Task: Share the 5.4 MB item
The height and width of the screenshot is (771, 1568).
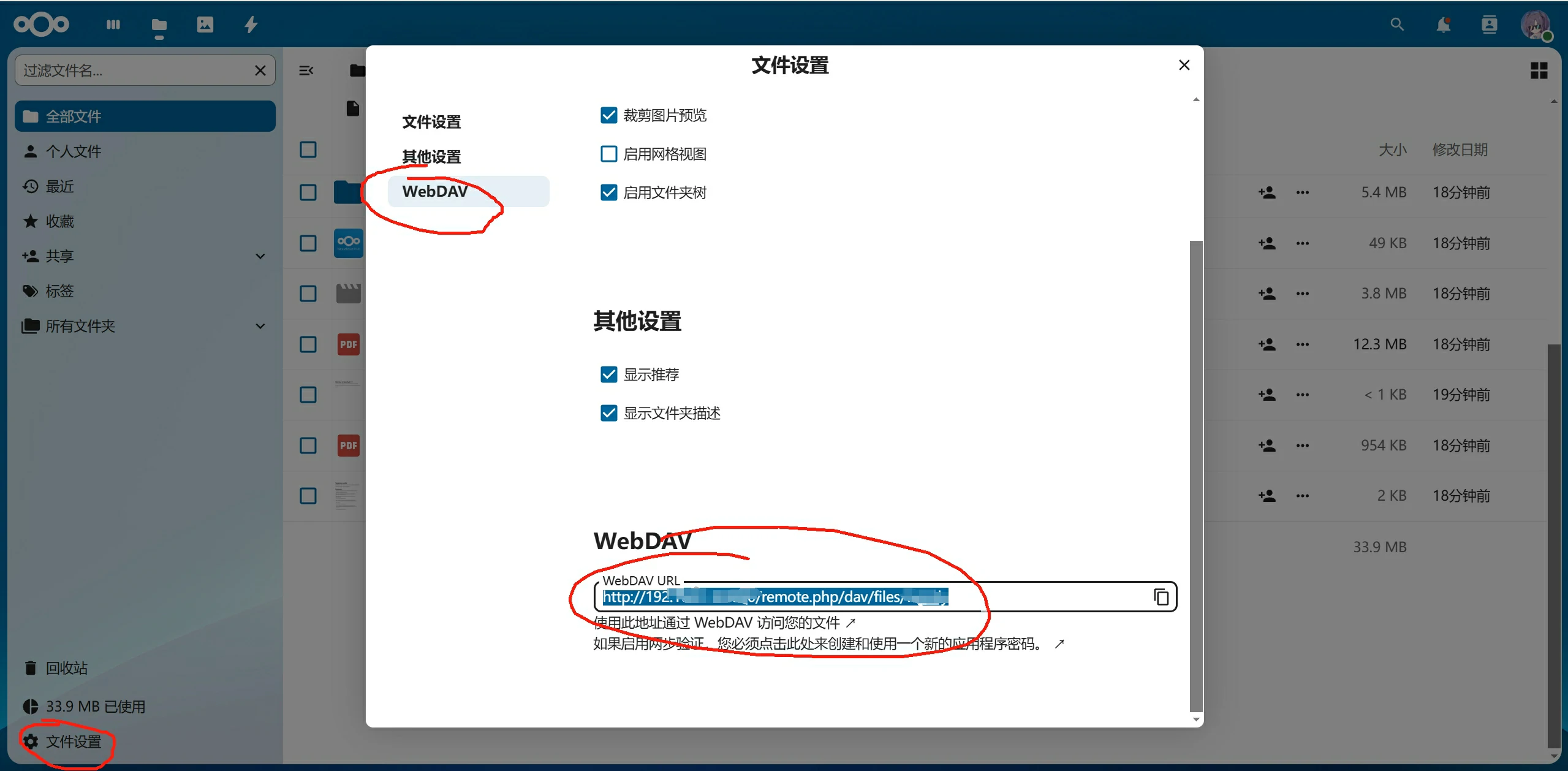Action: coord(1267,192)
